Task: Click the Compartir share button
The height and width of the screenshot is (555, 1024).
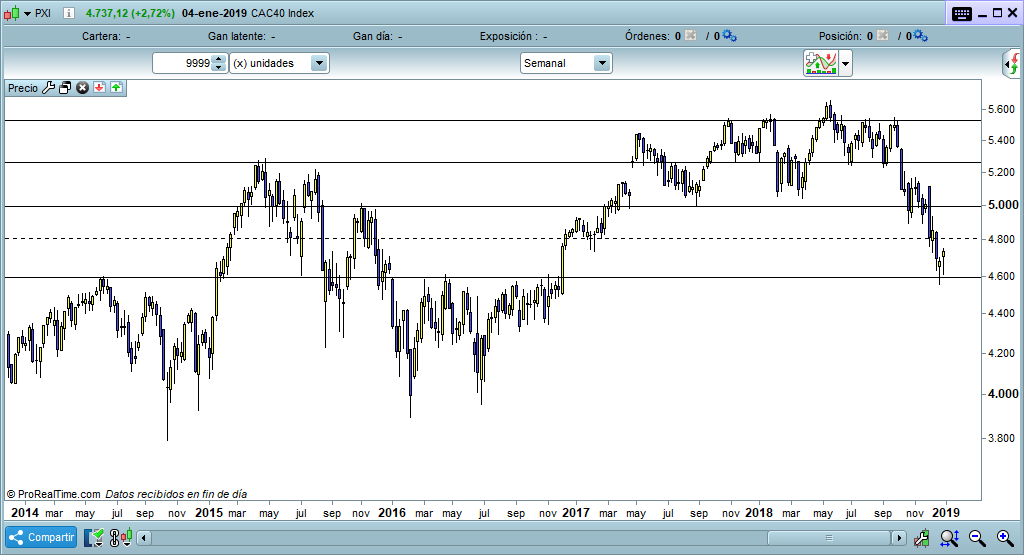Action: click(41, 538)
